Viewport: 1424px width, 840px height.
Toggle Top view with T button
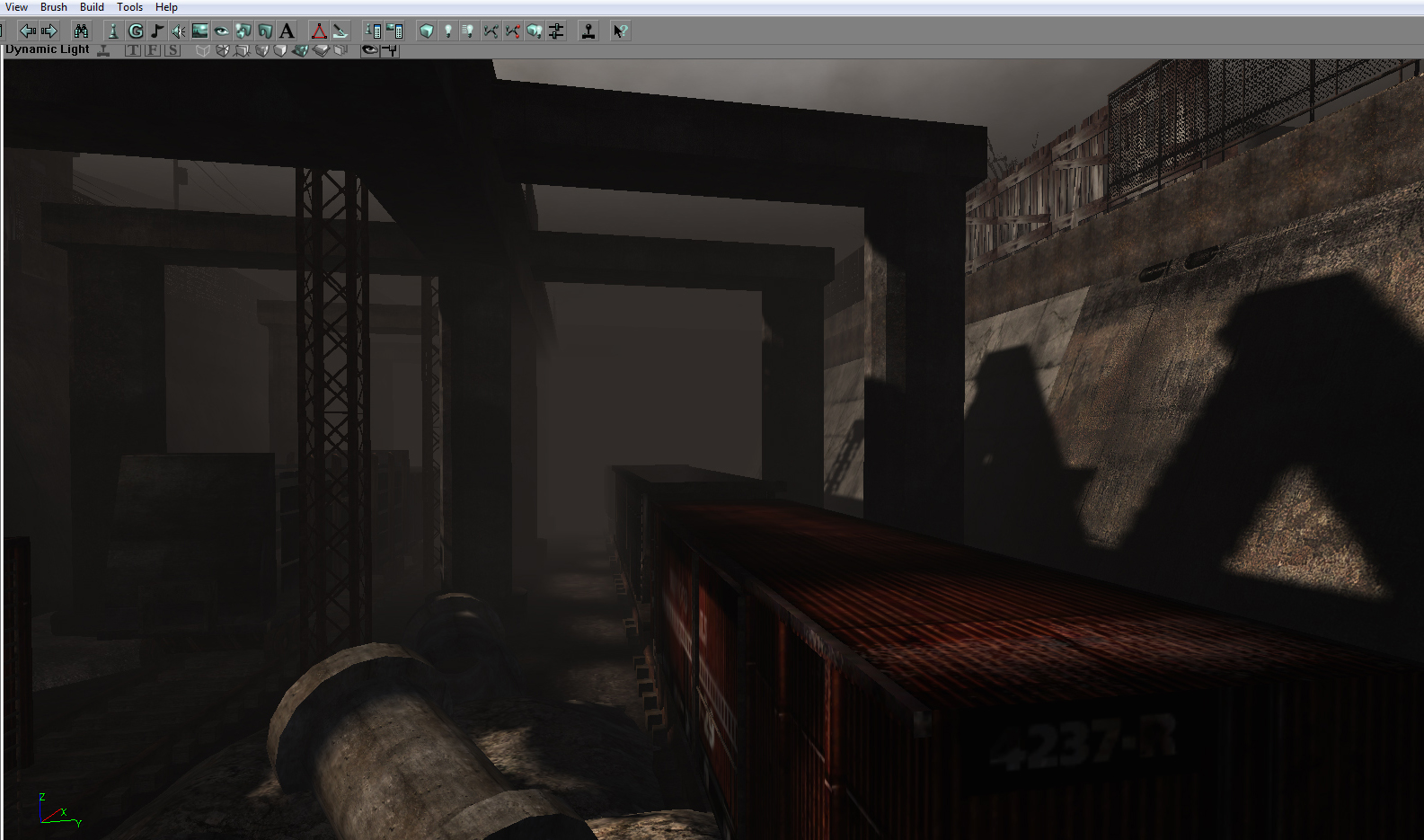click(x=133, y=50)
